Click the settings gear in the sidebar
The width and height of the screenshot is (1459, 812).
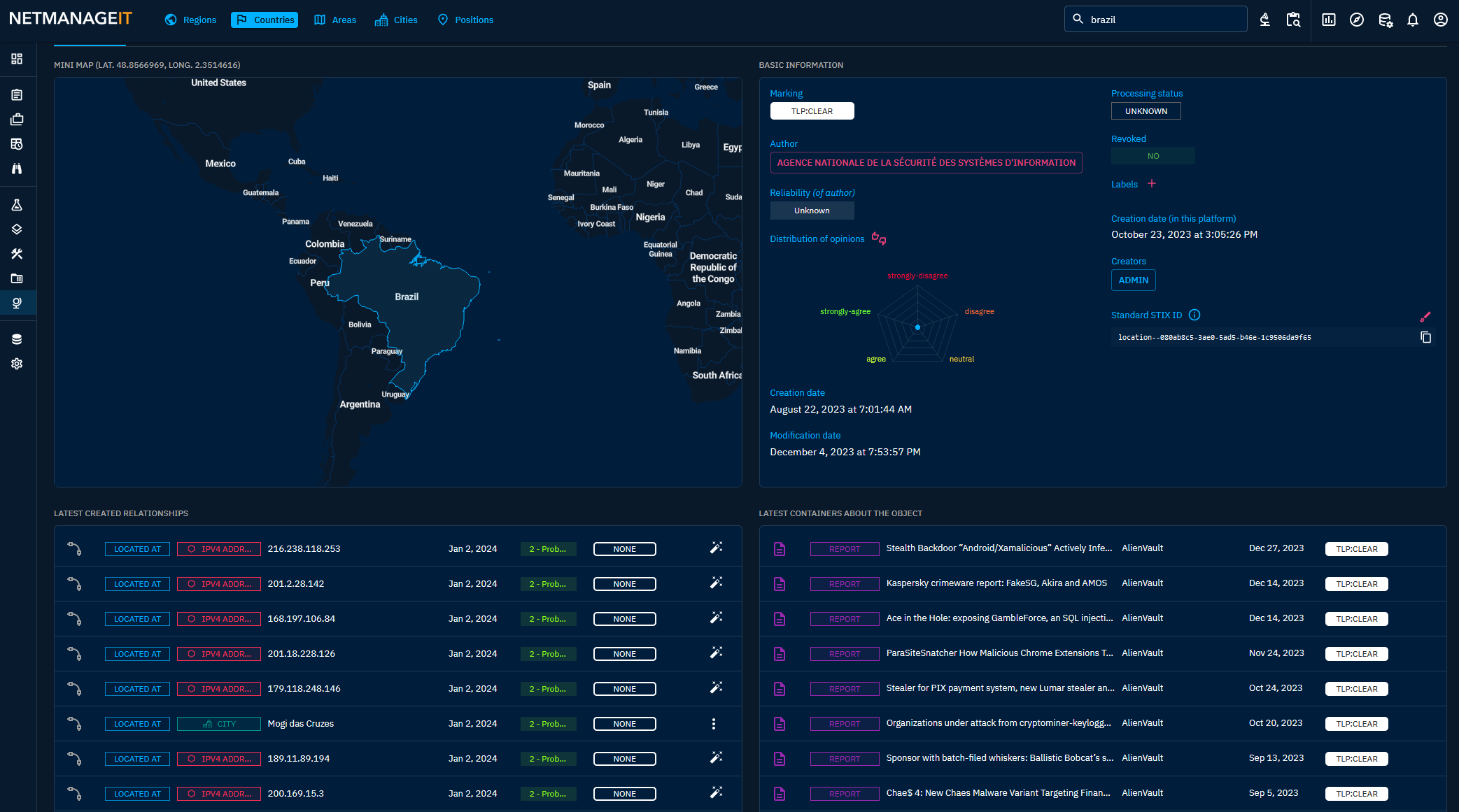pos(17,364)
